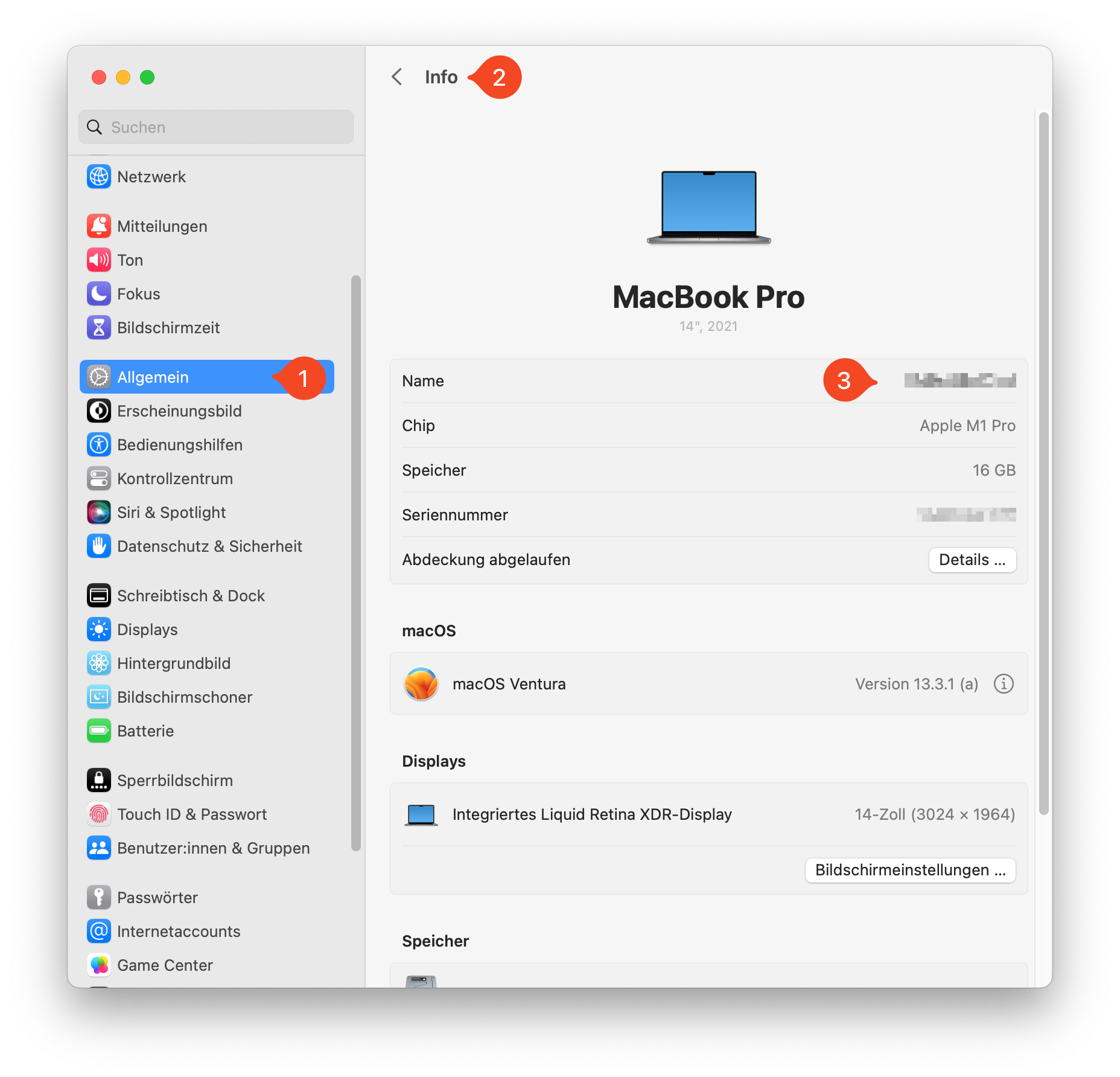This screenshot has width=1120, height=1077.
Task: Click '14", 2021' model subtitle
Action: tap(708, 326)
